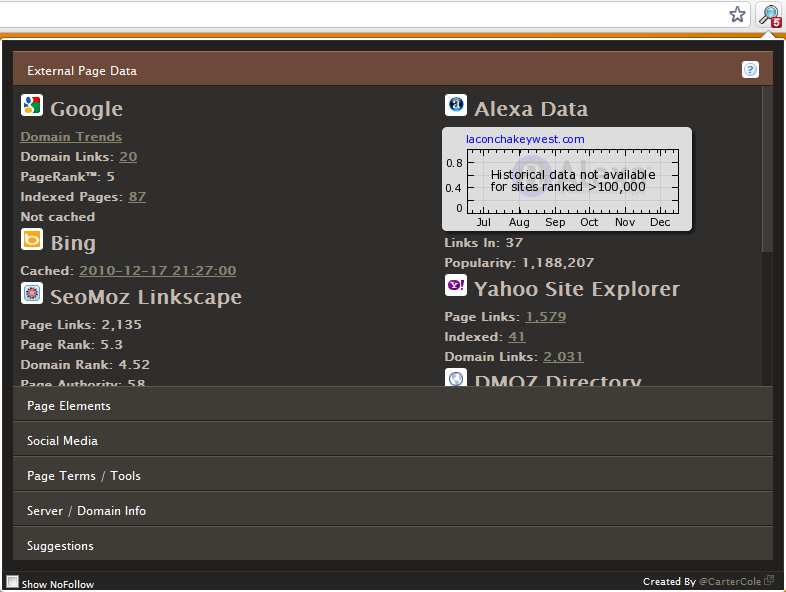Open the help question mark icon
The height and width of the screenshot is (592, 786).
point(750,70)
